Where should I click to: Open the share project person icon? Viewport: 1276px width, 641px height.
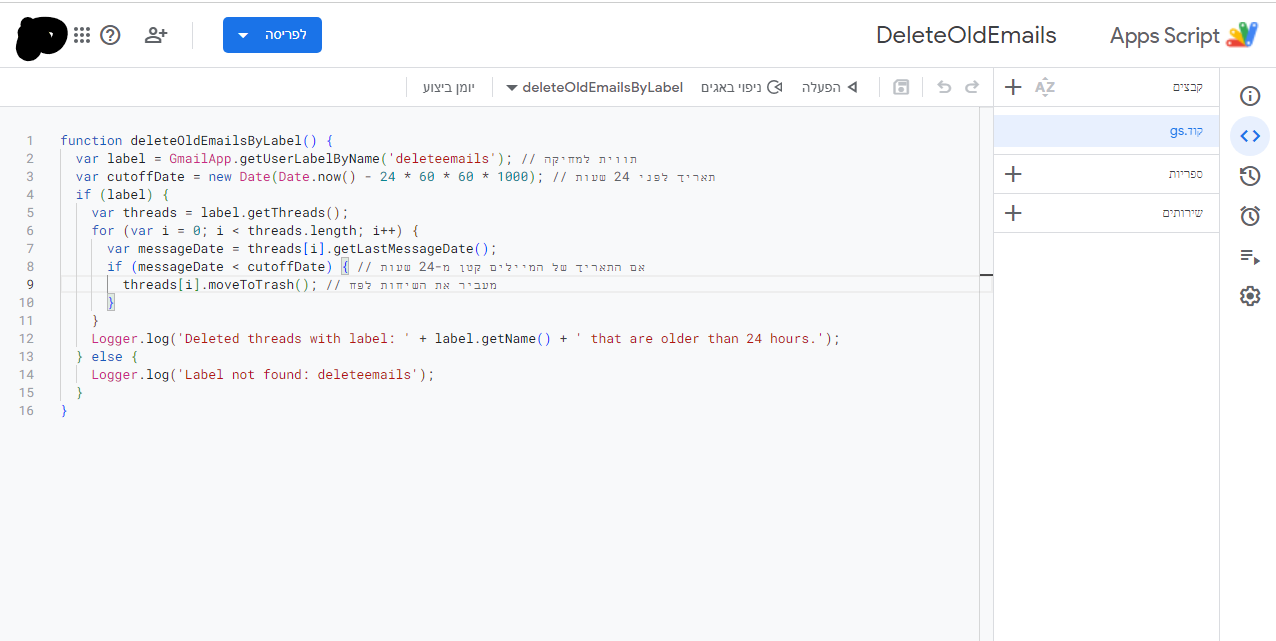click(x=155, y=35)
